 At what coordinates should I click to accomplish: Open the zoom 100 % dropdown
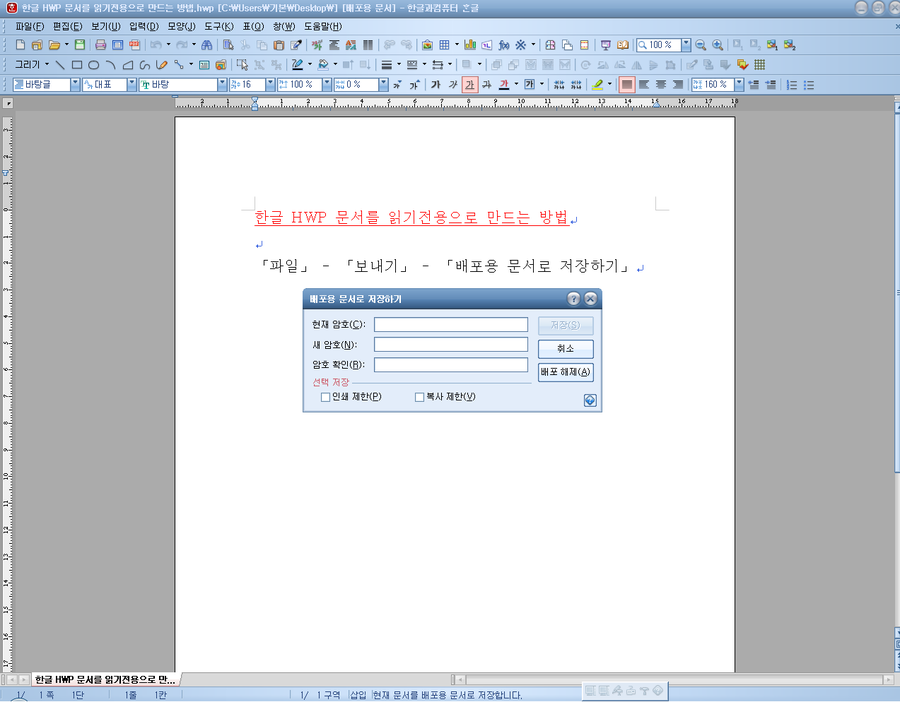tap(686, 45)
